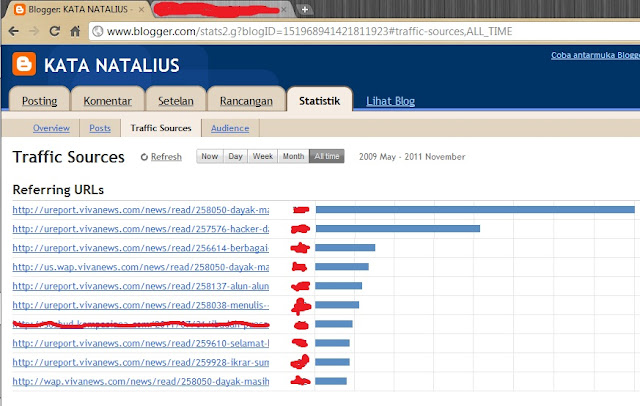640x406 pixels.
Task: Open the Posting tab
Action: tap(40, 101)
